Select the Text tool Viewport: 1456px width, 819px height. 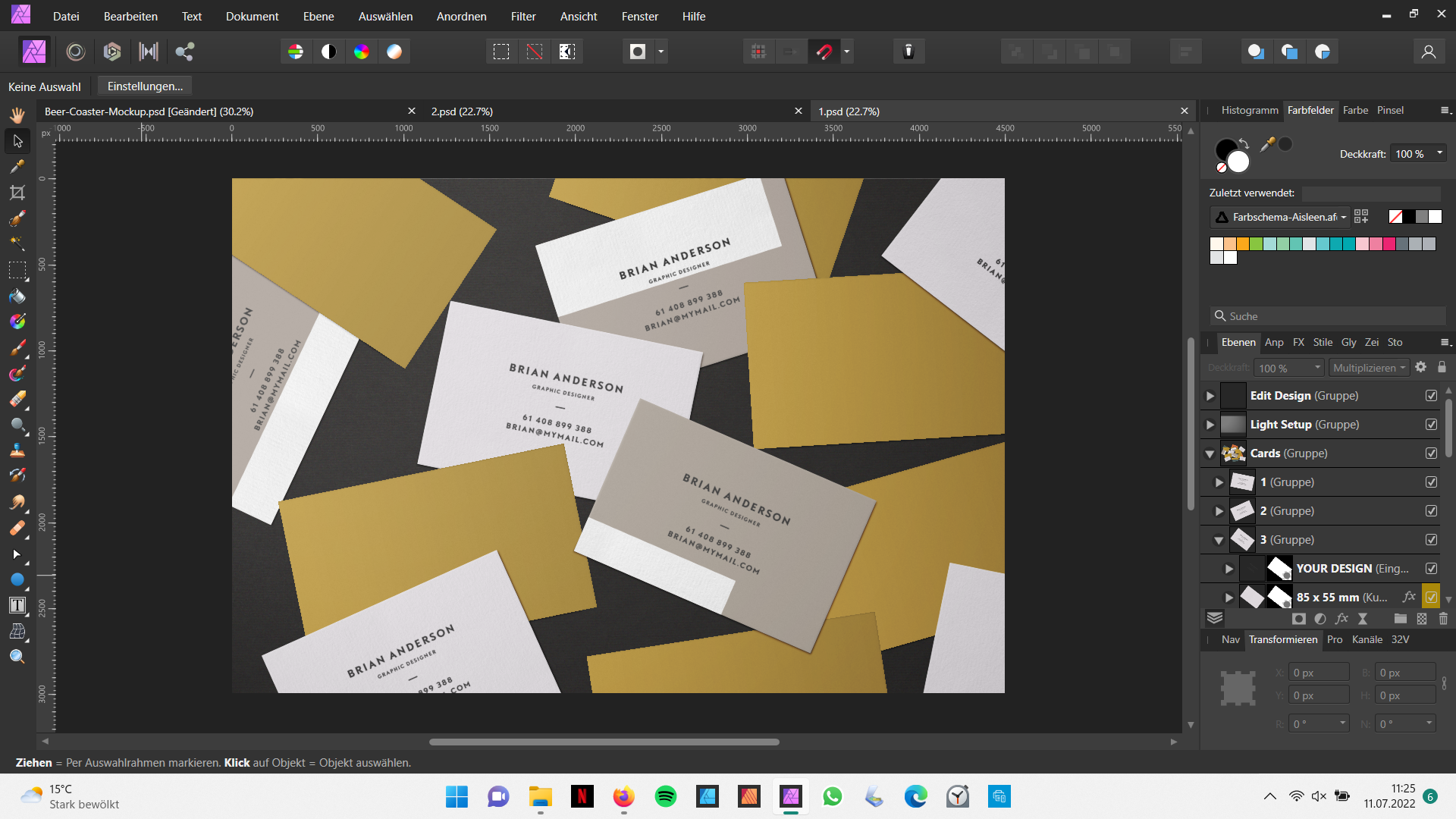pyautogui.click(x=17, y=604)
